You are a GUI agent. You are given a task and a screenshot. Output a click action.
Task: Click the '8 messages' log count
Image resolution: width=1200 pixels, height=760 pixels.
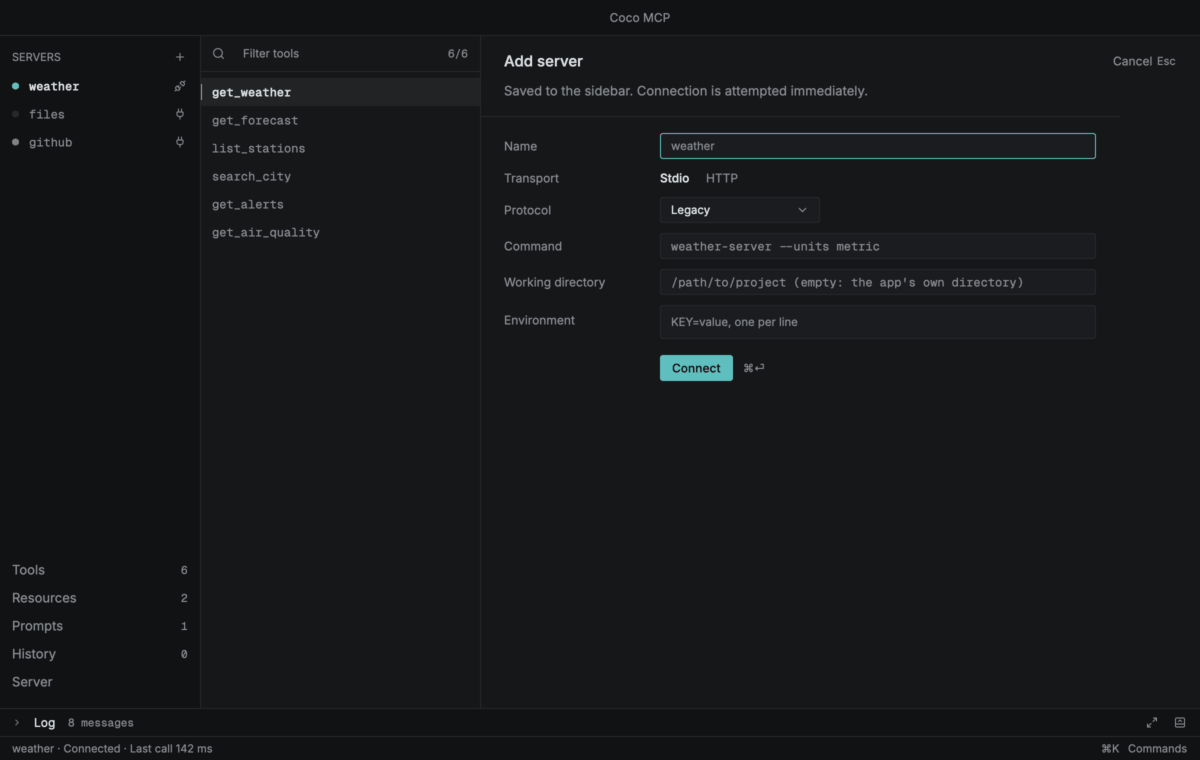pos(100,722)
